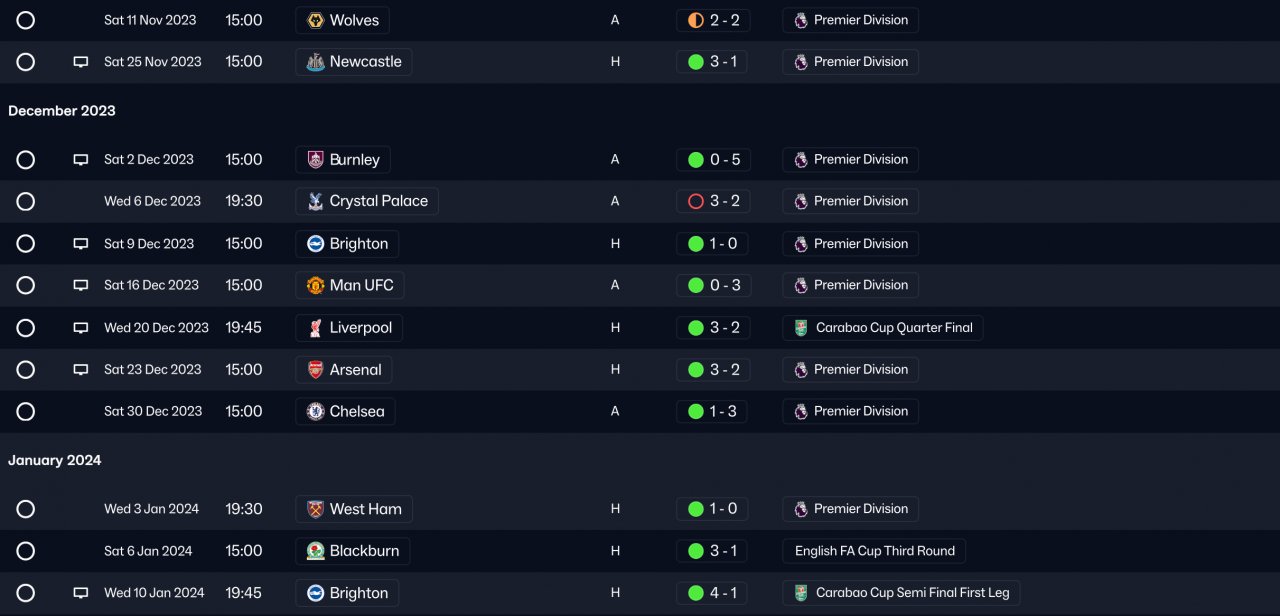Open the West Ham team button
This screenshot has height=616, width=1280.
click(354, 509)
